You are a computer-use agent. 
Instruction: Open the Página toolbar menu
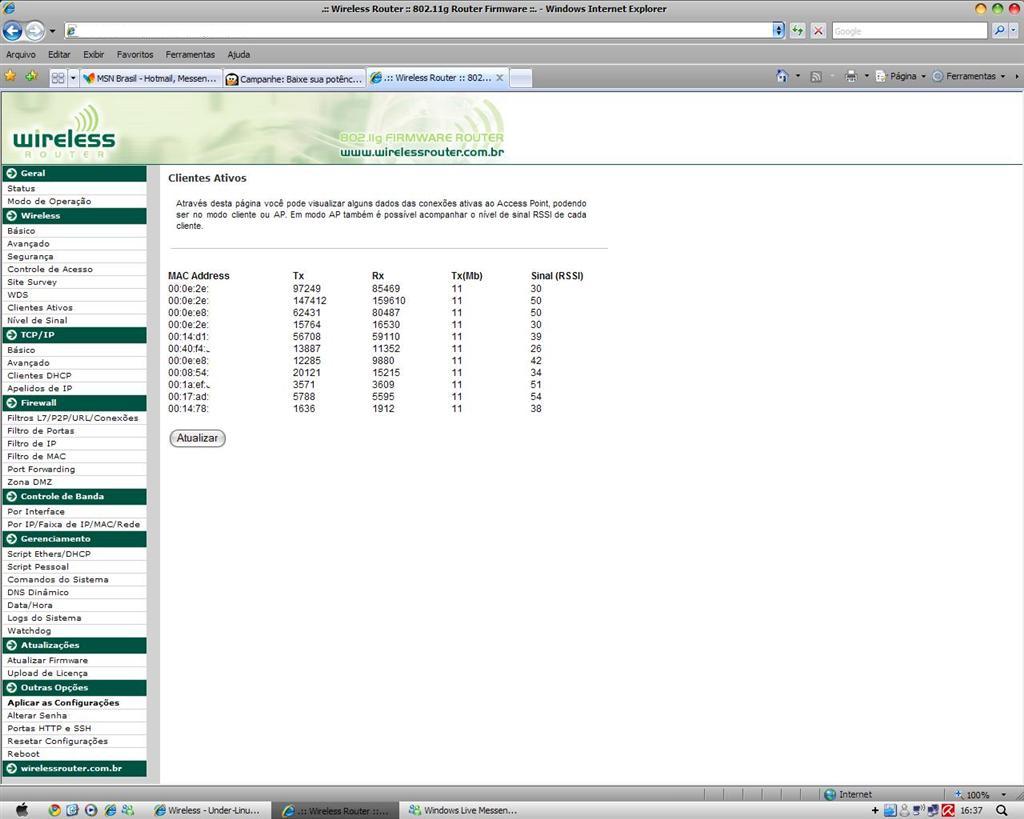pos(901,76)
